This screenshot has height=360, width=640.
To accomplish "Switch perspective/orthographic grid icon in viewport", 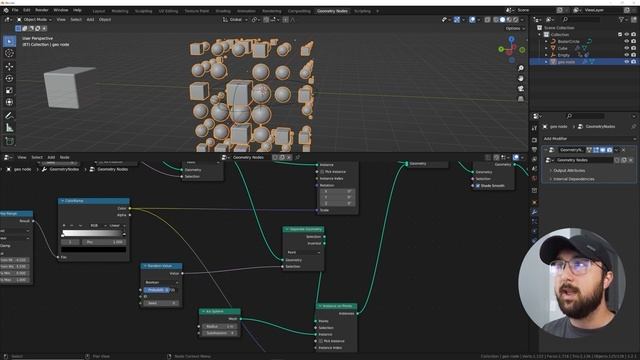I will [521, 99].
